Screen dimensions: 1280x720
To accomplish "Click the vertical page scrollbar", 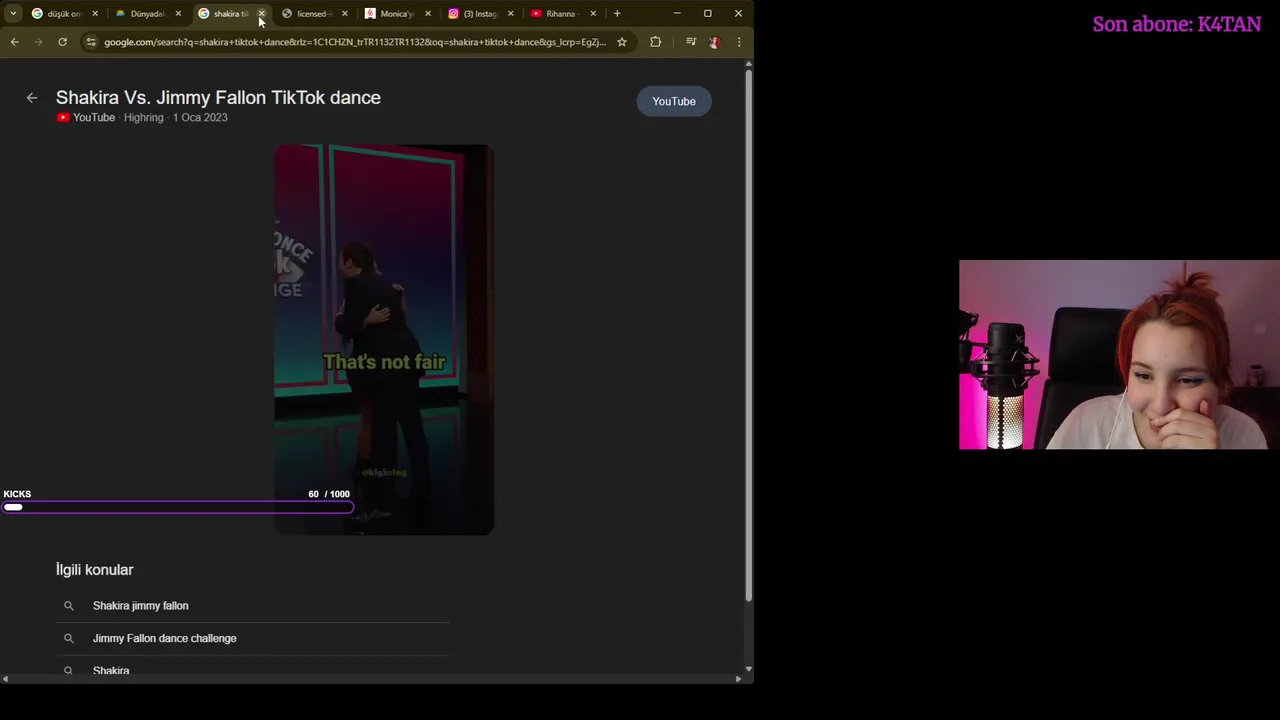I will [748, 336].
